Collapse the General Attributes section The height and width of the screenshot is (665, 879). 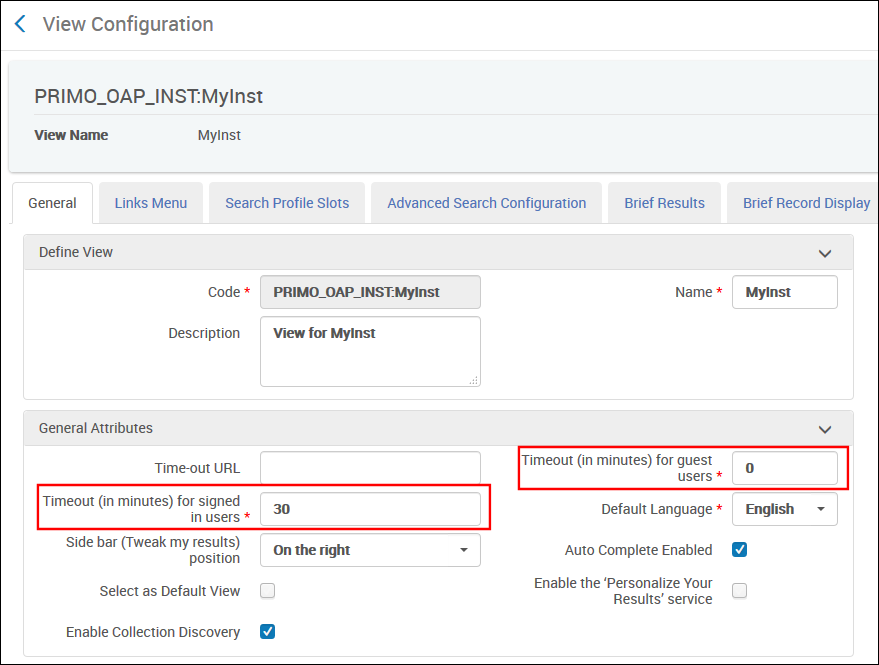(824, 429)
